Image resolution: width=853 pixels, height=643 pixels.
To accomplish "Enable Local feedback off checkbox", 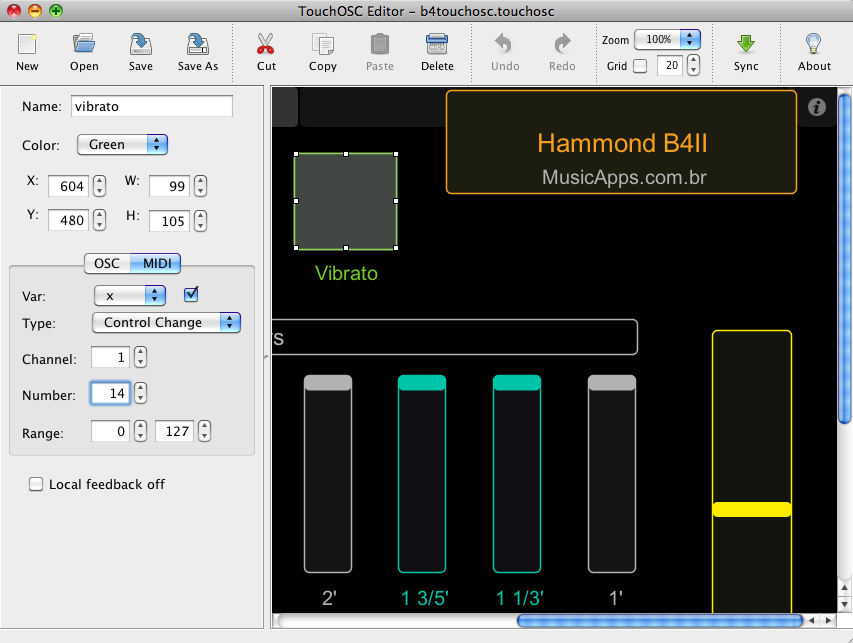I will 36,484.
